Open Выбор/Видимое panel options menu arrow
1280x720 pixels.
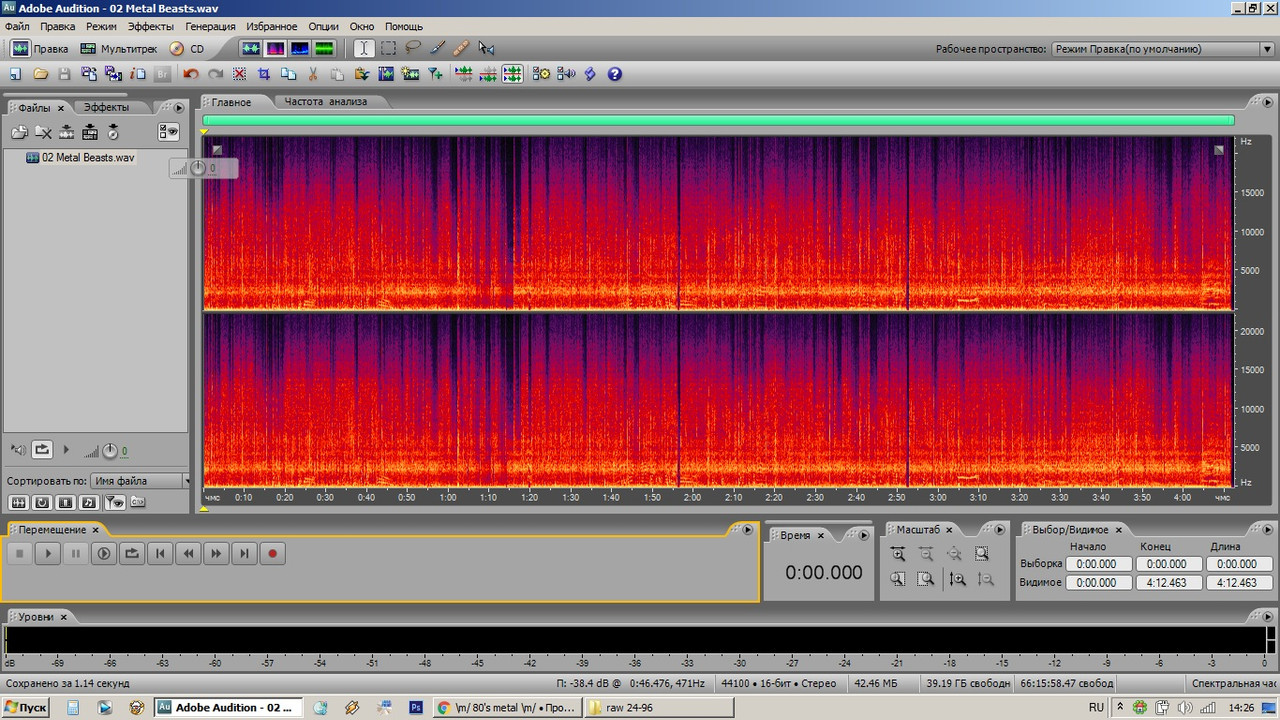click(1266, 530)
